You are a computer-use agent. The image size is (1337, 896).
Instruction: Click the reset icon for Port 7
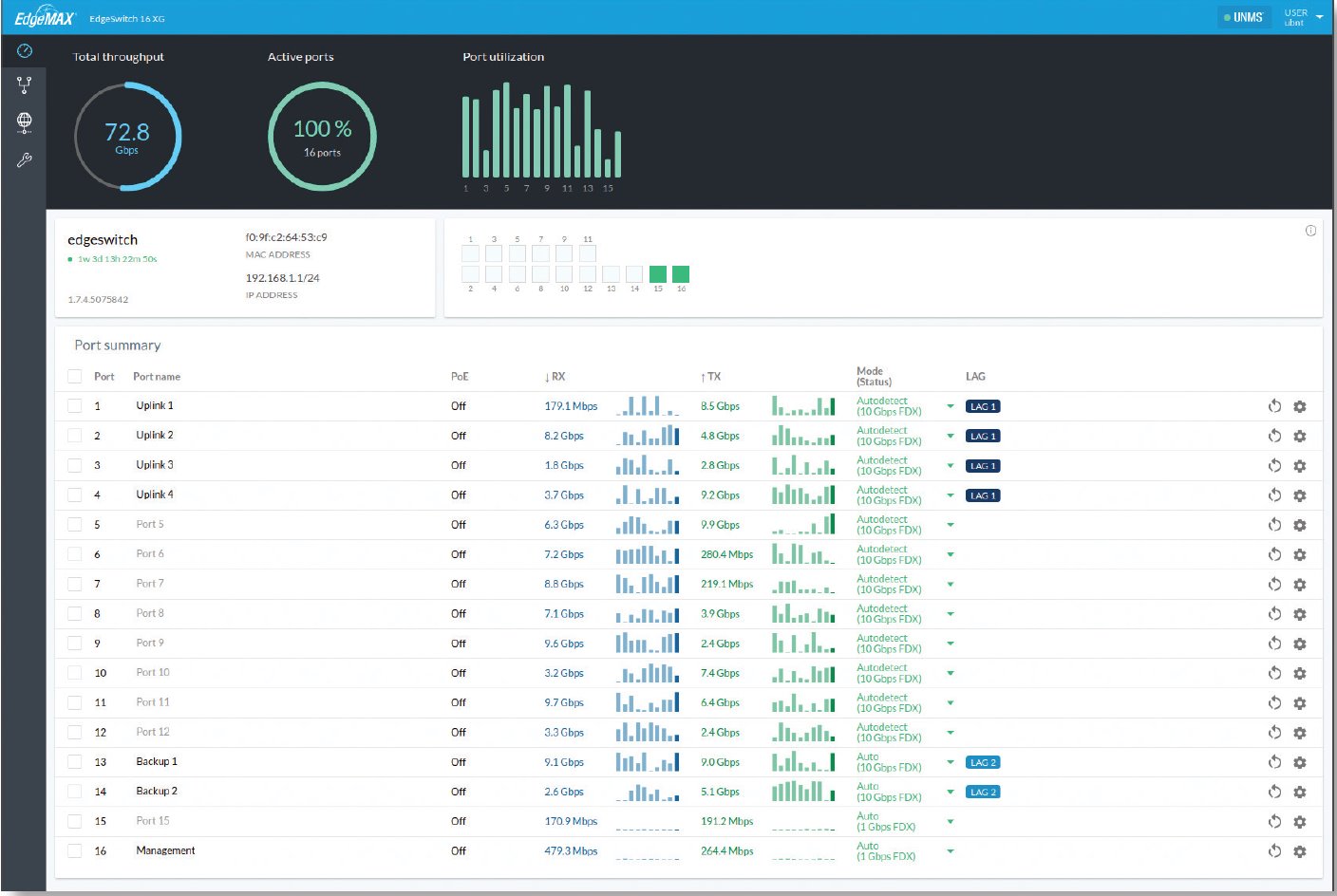(x=1274, y=585)
